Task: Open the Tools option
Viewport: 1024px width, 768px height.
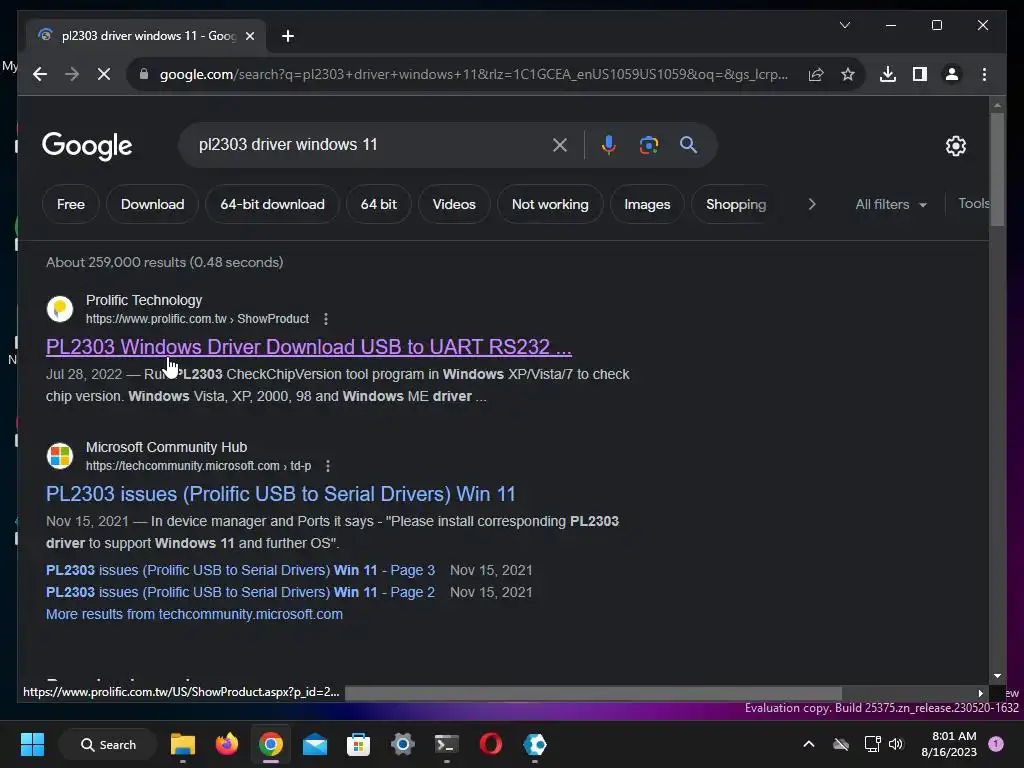Action: click(x=973, y=204)
